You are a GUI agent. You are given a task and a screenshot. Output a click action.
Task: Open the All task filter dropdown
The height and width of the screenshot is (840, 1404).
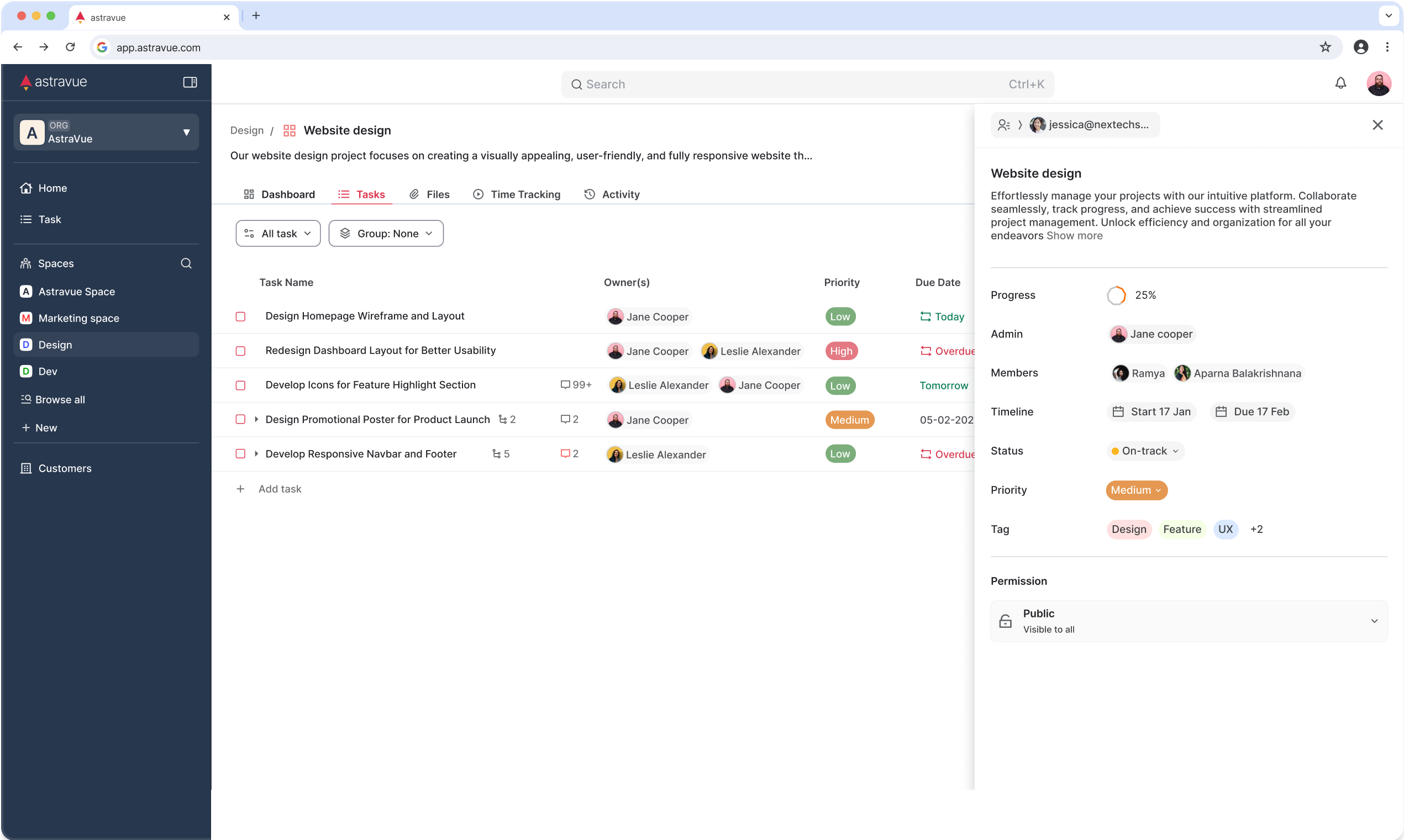click(278, 234)
